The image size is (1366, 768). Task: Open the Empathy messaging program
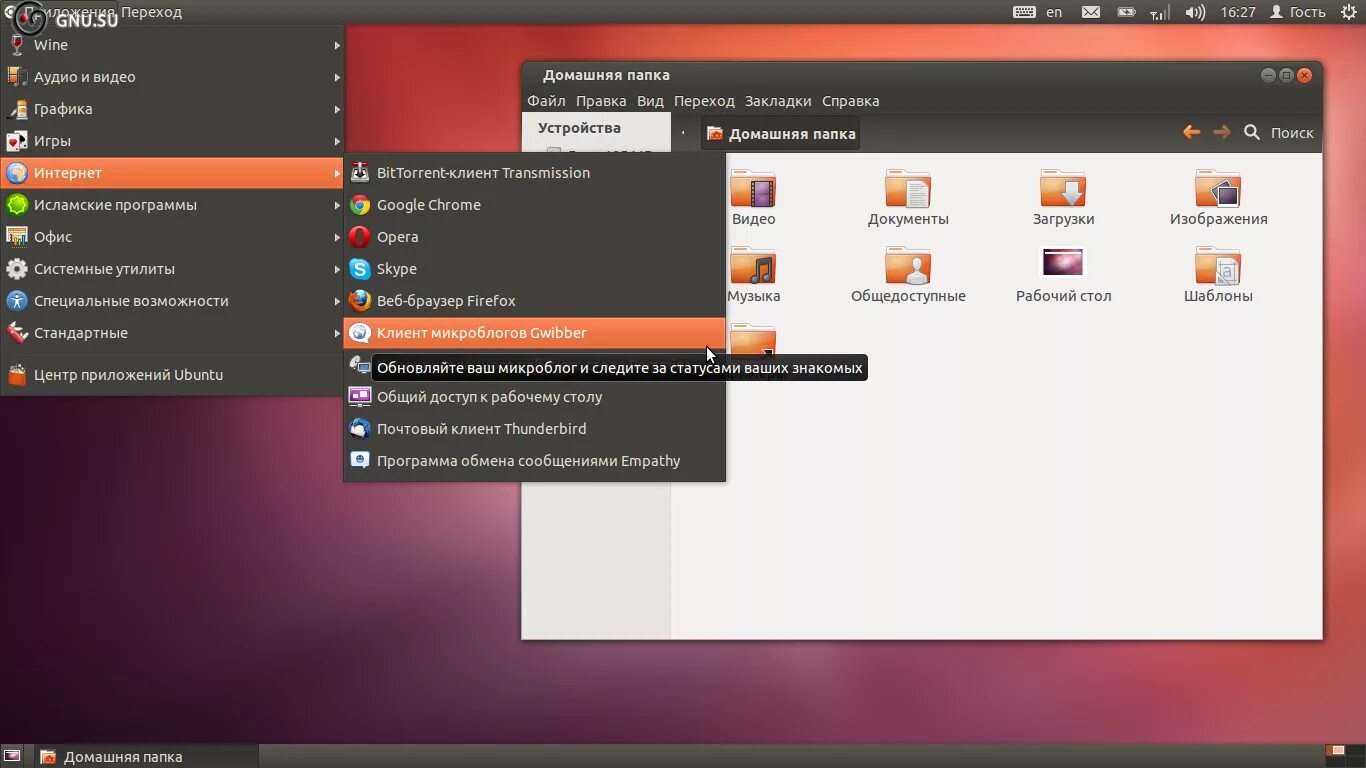coord(534,461)
